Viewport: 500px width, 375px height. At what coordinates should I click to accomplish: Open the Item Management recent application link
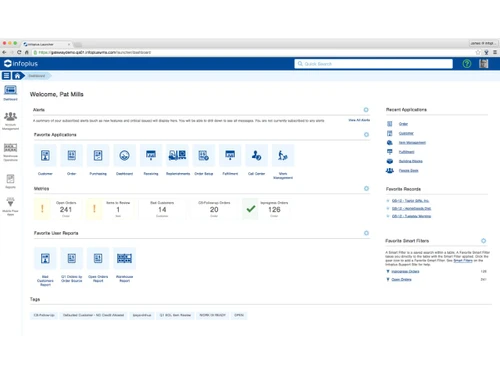[x=412, y=143]
